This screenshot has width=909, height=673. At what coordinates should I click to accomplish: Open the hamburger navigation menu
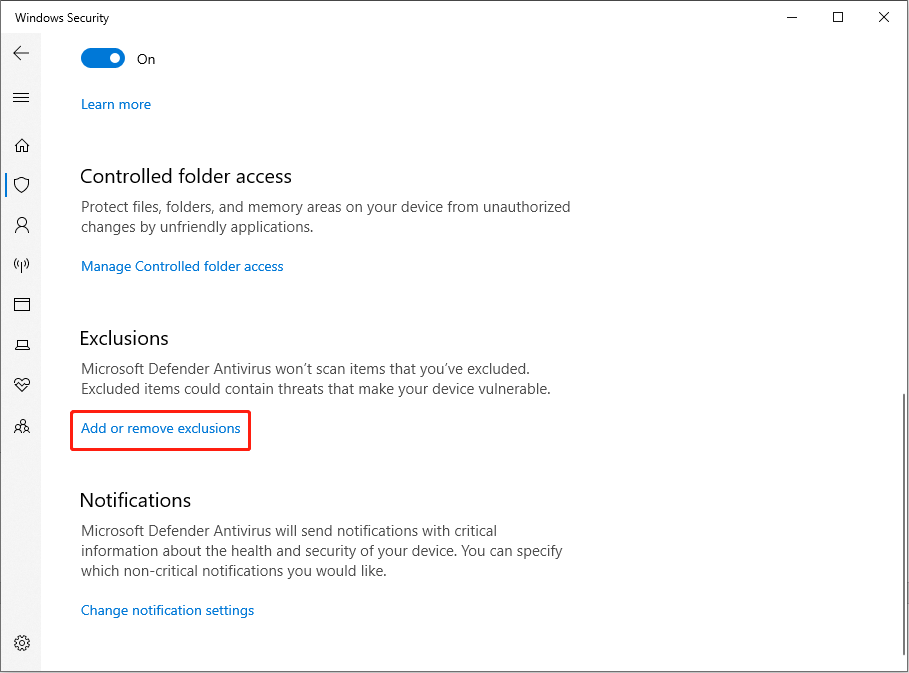(21, 97)
